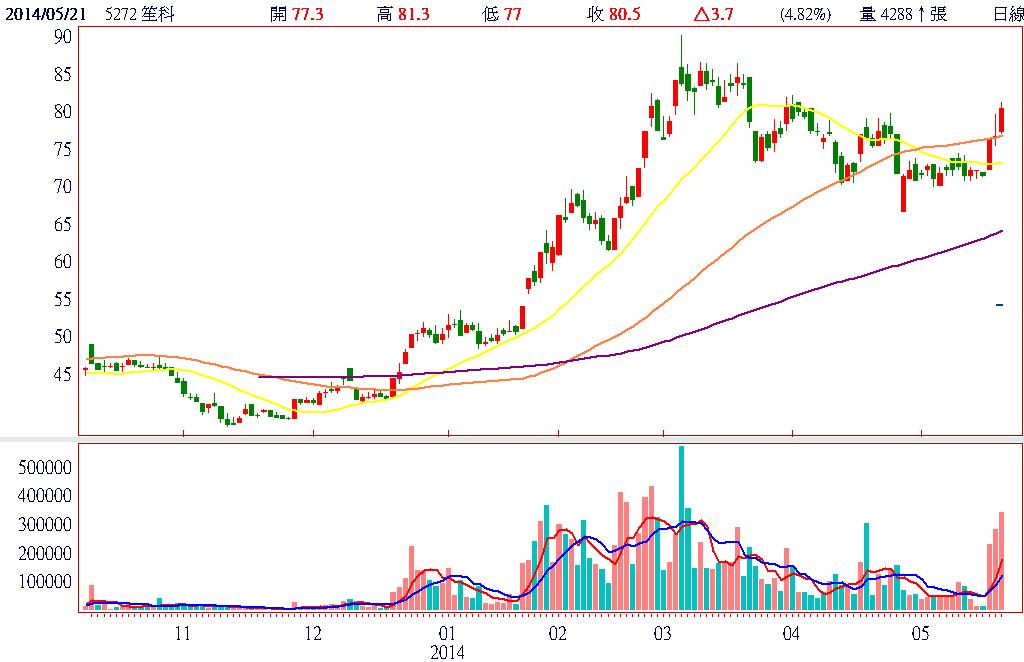Click the 90 price axis label

pos(62,36)
